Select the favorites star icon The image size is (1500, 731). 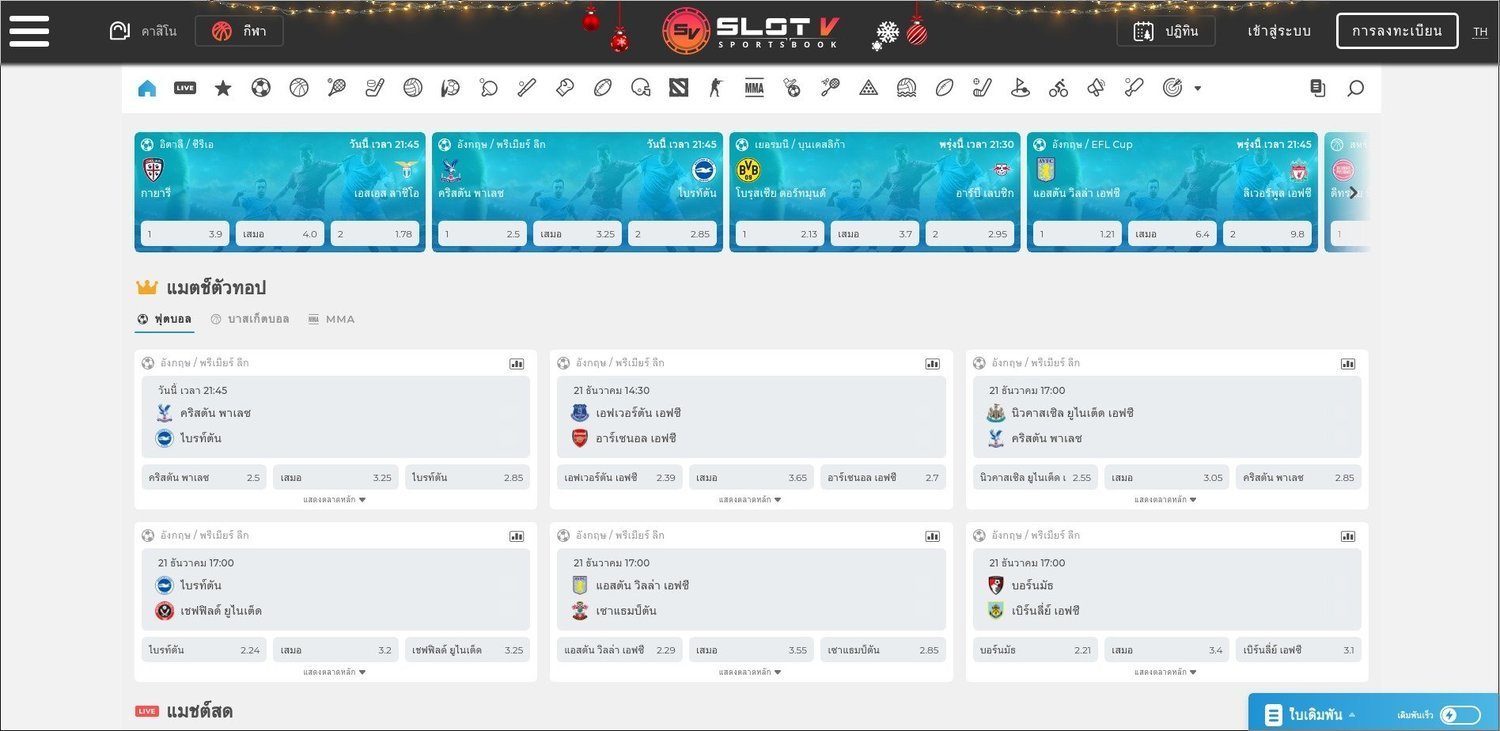point(223,88)
